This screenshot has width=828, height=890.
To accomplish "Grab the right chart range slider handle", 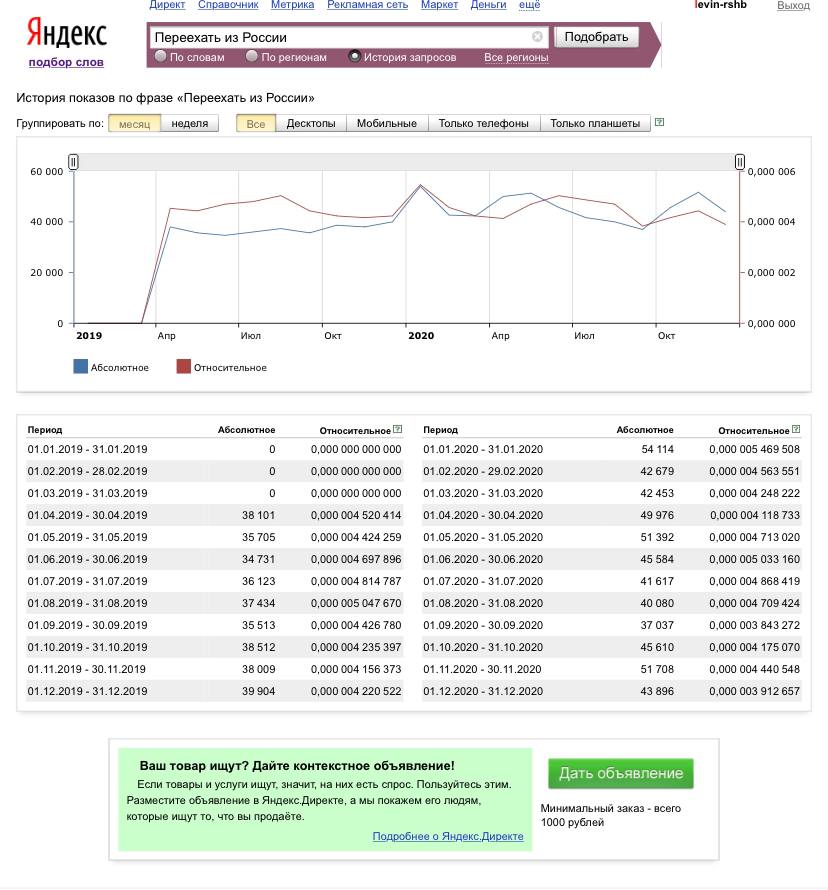I will pyautogui.click(x=739, y=162).
